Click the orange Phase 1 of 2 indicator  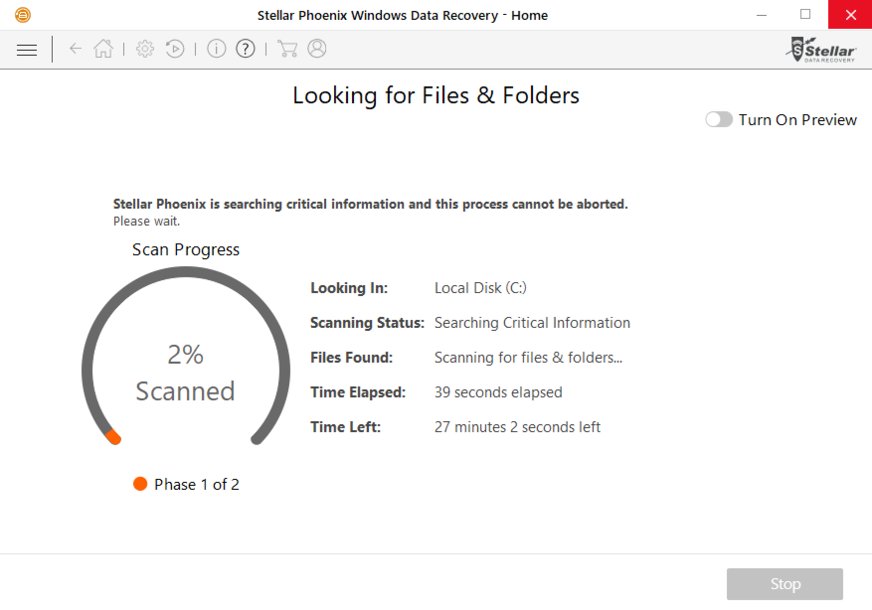click(x=140, y=484)
